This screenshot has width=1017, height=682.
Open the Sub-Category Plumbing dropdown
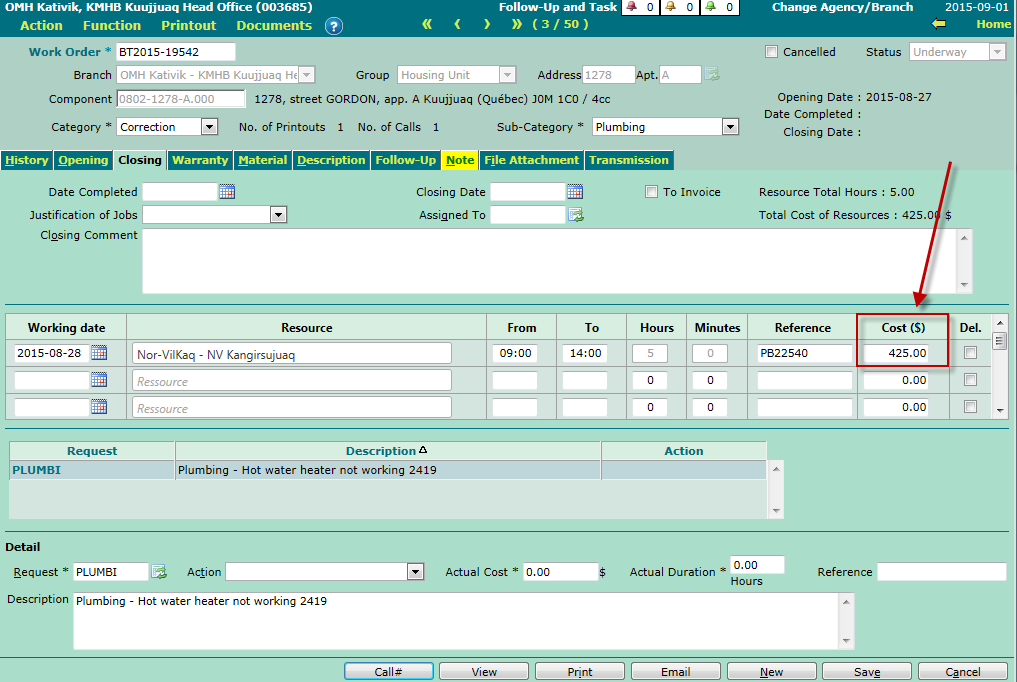click(x=730, y=127)
